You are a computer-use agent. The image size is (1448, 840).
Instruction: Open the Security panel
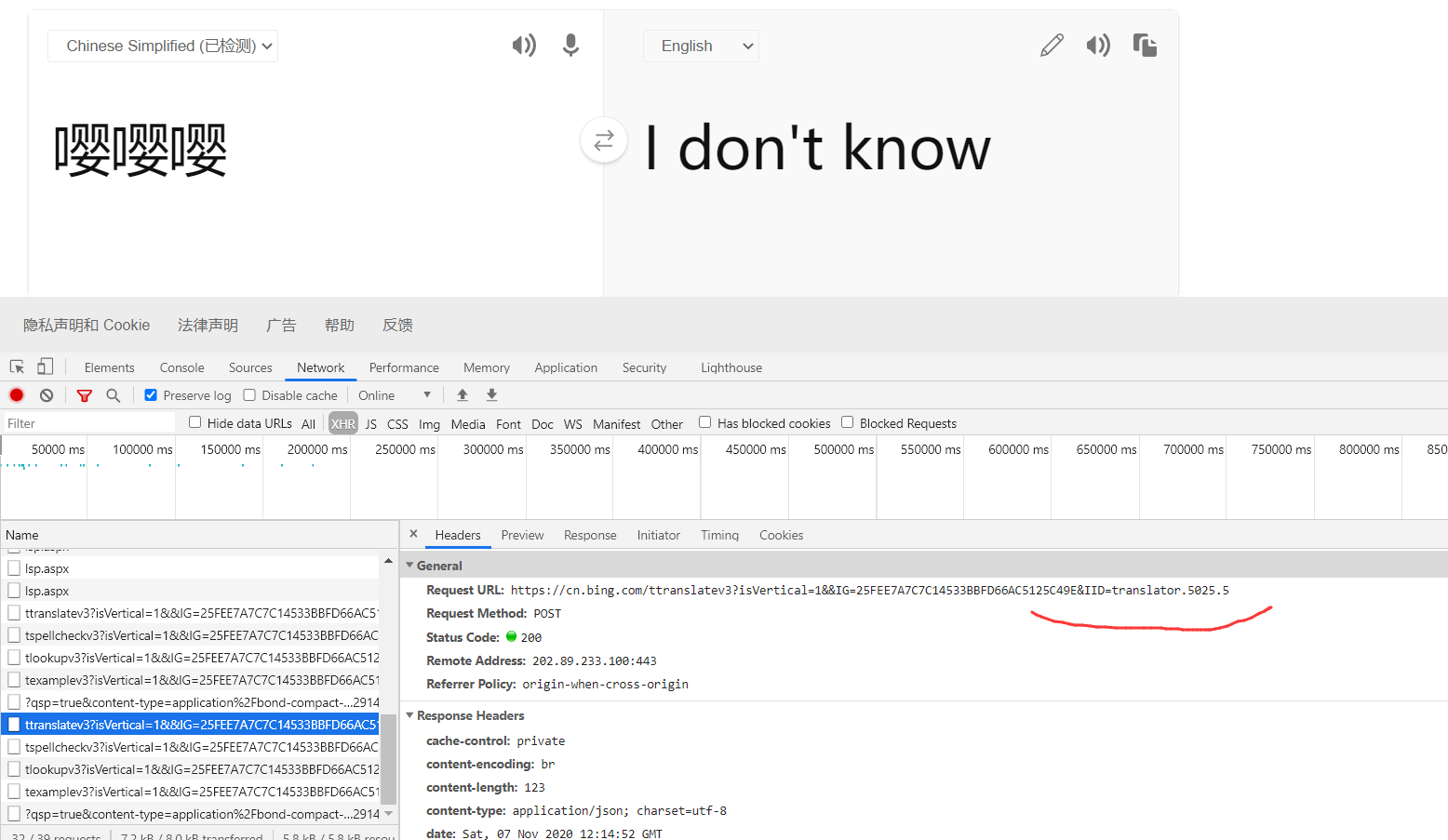(x=644, y=367)
